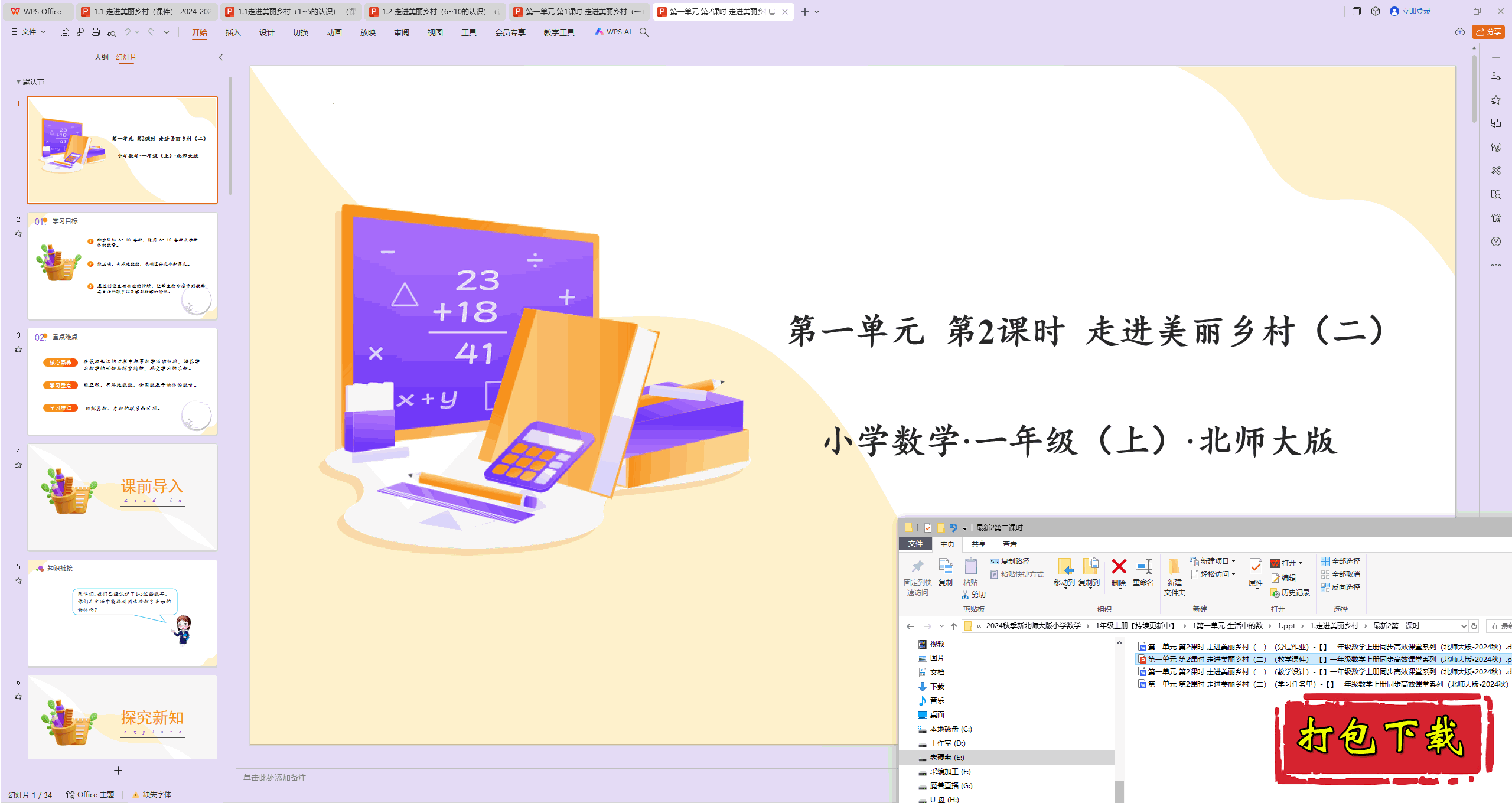Click the undo icon in Explorer title bar

click(x=953, y=528)
